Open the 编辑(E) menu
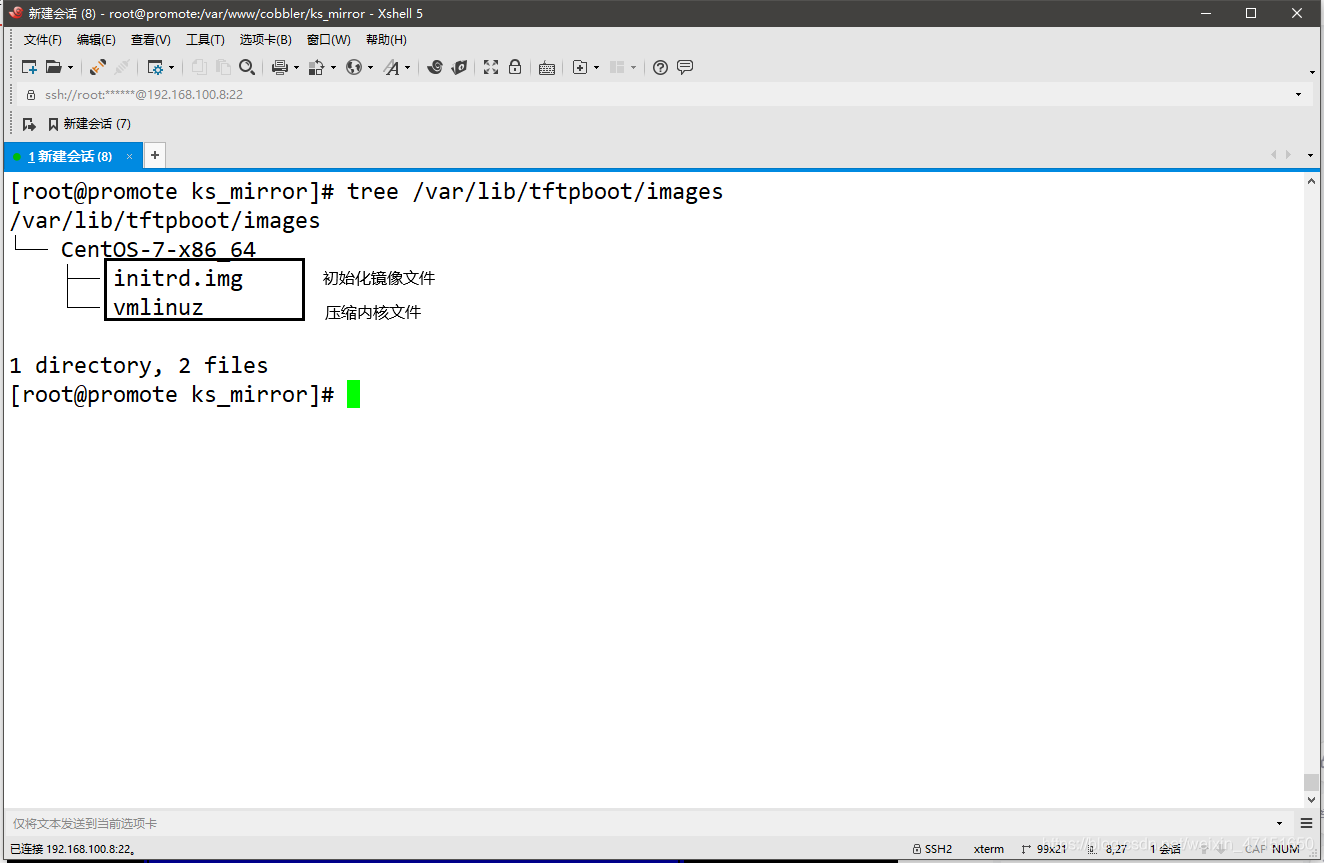1324x863 pixels. click(96, 40)
